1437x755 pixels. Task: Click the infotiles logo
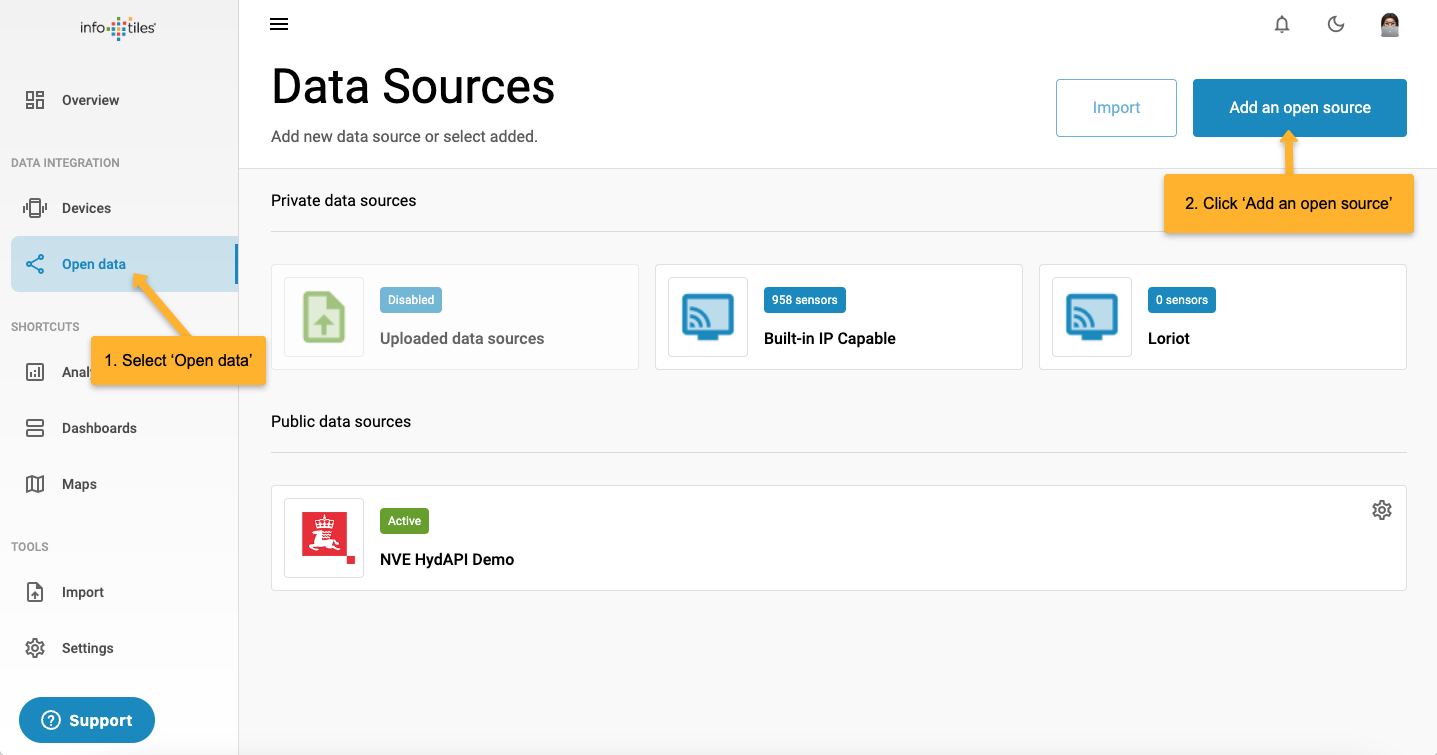click(118, 29)
